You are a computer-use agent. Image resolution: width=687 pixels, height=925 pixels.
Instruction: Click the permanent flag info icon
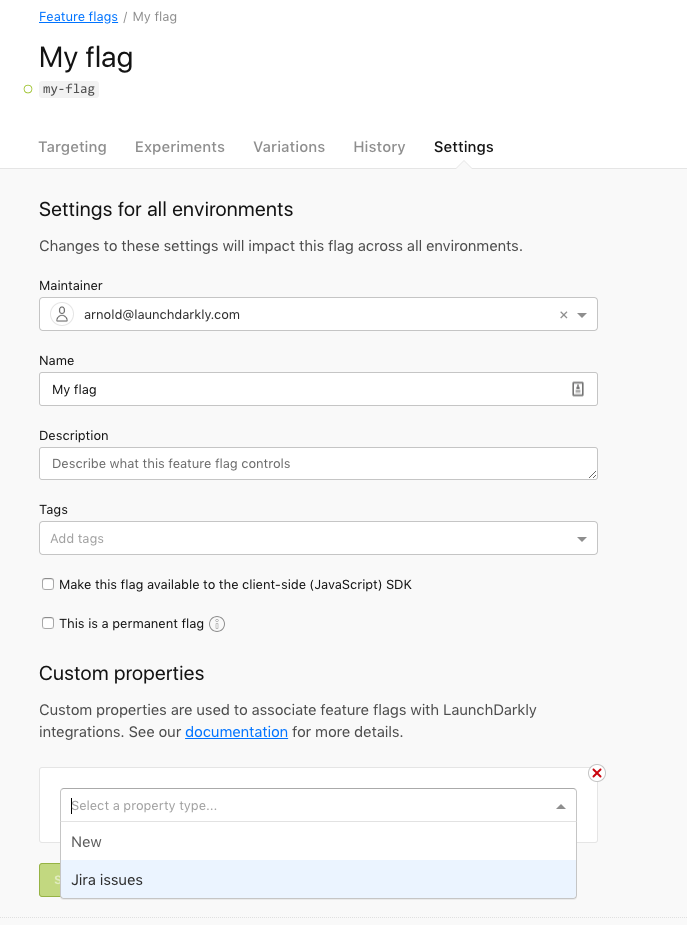pyautogui.click(x=217, y=624)
